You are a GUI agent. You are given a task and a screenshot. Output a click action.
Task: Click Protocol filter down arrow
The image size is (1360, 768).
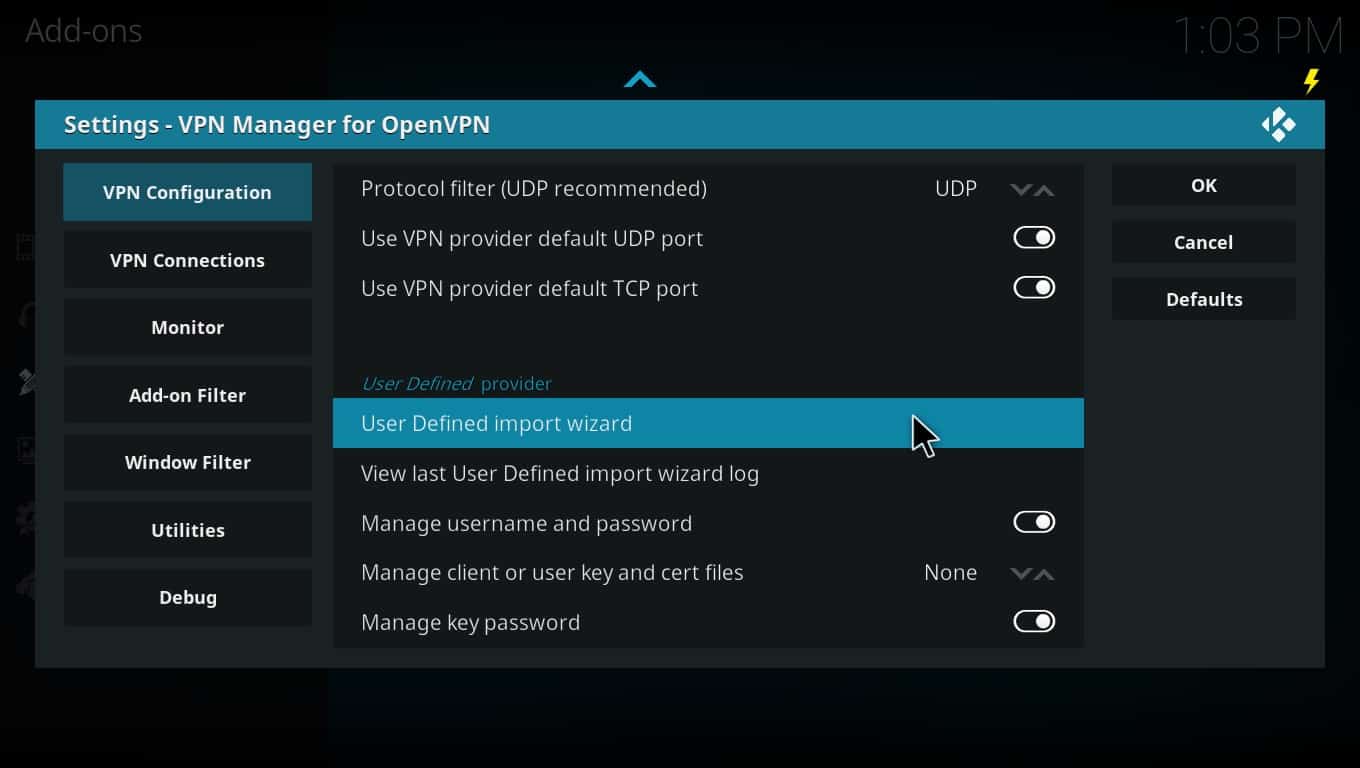(x=1021, y=189)
